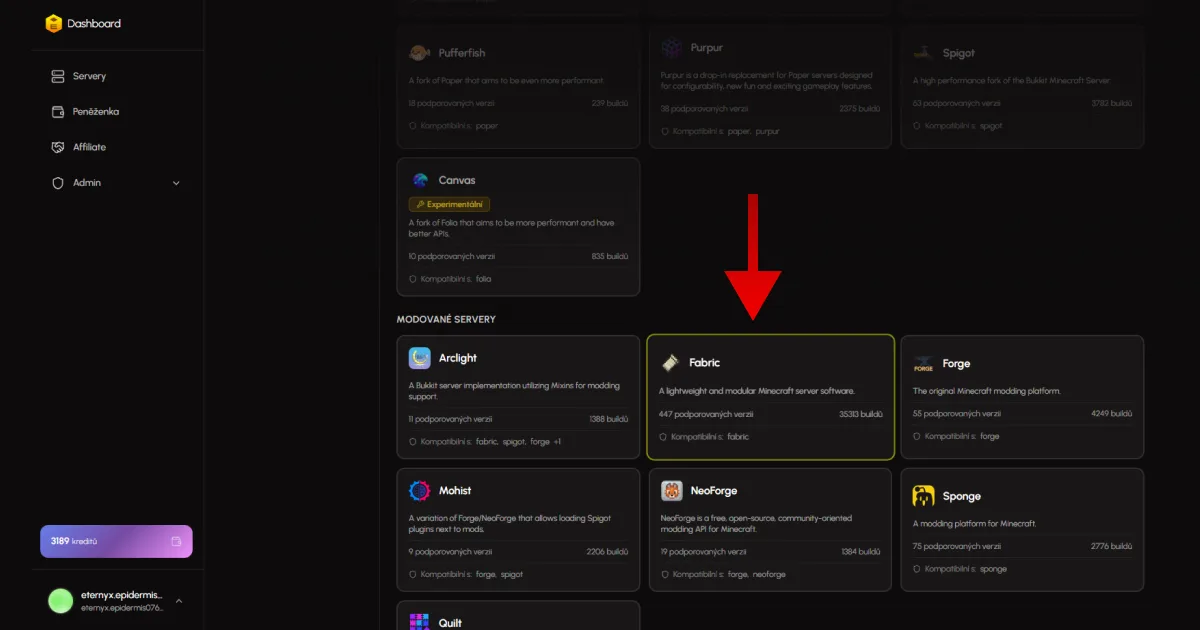Image resolution: width=1200 pixels, height=630 pixels.
Task: Click the Mohist gear icon
Action: point(420,491)
